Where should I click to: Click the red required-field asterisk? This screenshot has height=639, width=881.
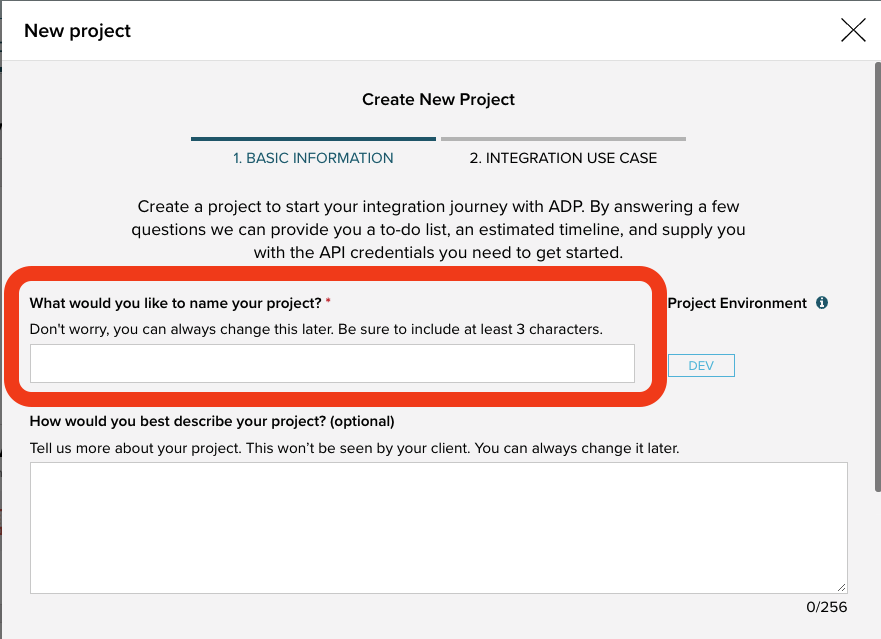coord(328,301)
